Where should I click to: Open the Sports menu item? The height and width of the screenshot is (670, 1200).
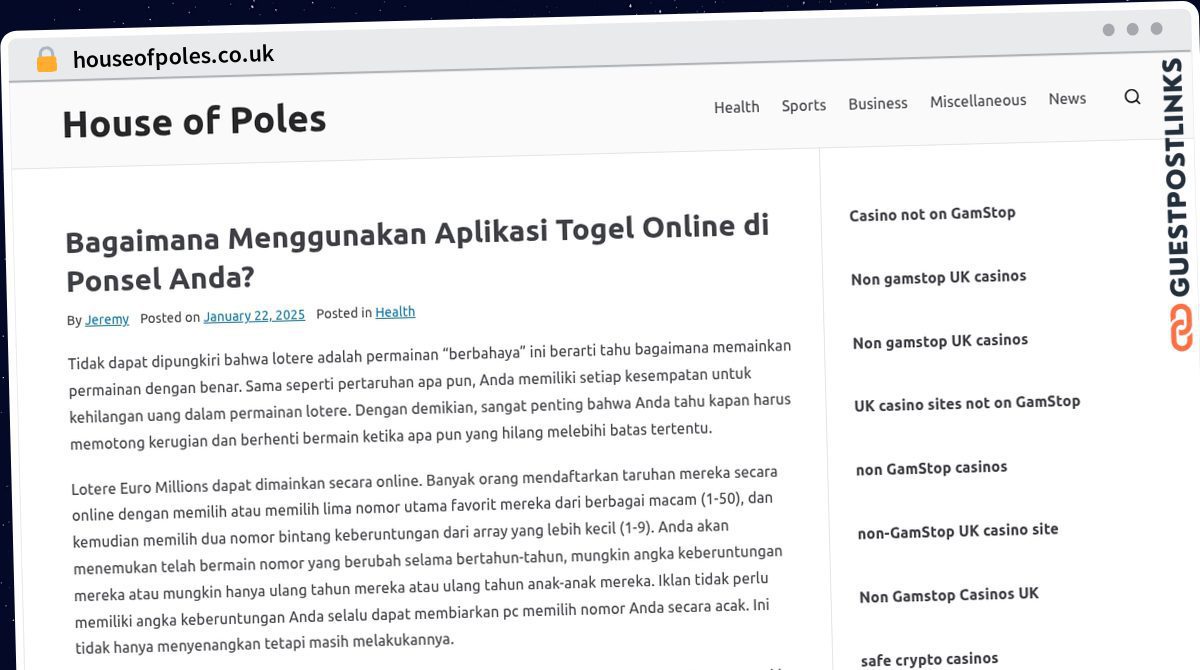click(803, 105)
